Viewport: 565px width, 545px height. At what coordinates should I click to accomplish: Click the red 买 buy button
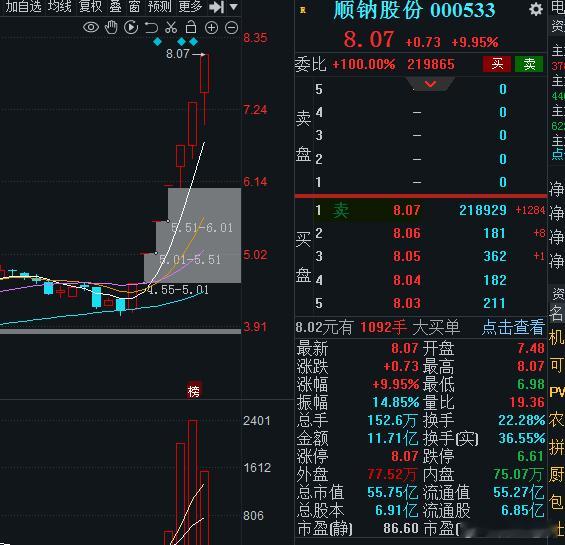[497, 64]
